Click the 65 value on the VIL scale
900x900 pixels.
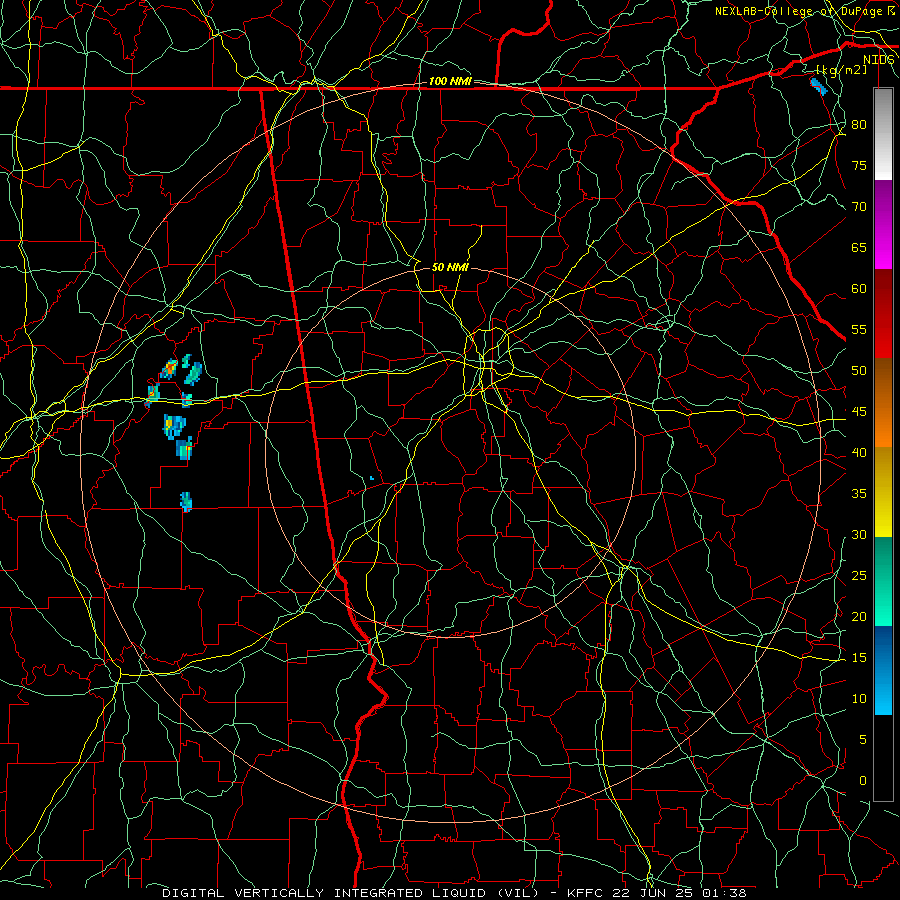(x=859, y=248)
